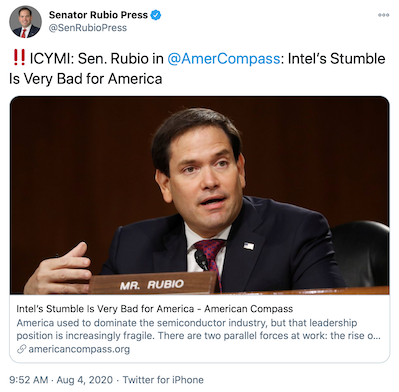The image size is (399, 392).
Task: Click the microphone in the photo
Action: (x=201, y=259)
